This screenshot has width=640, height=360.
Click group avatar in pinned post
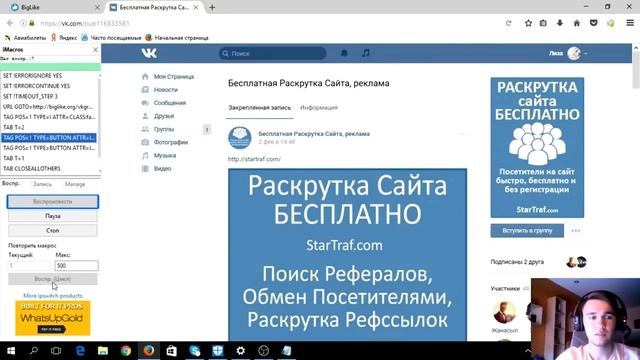240,138
